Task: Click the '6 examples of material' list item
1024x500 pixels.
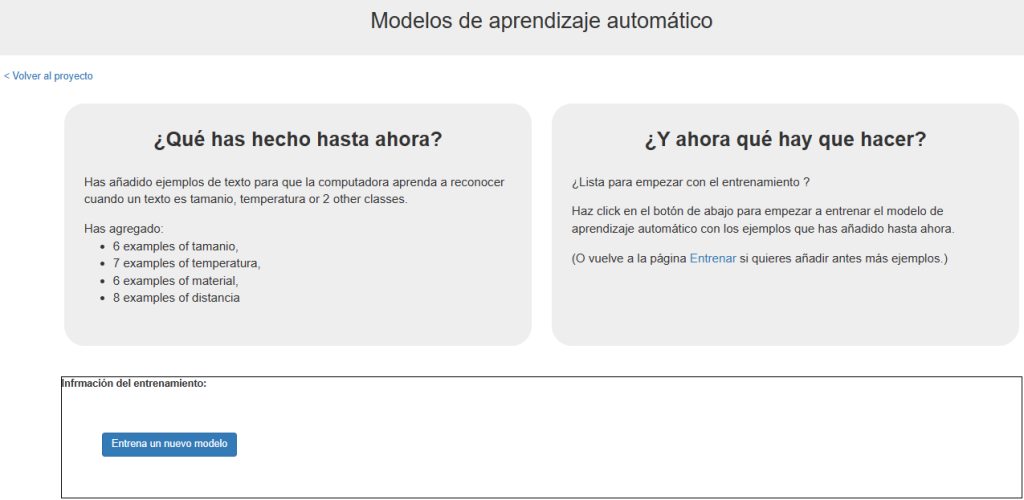Action: 175,280
